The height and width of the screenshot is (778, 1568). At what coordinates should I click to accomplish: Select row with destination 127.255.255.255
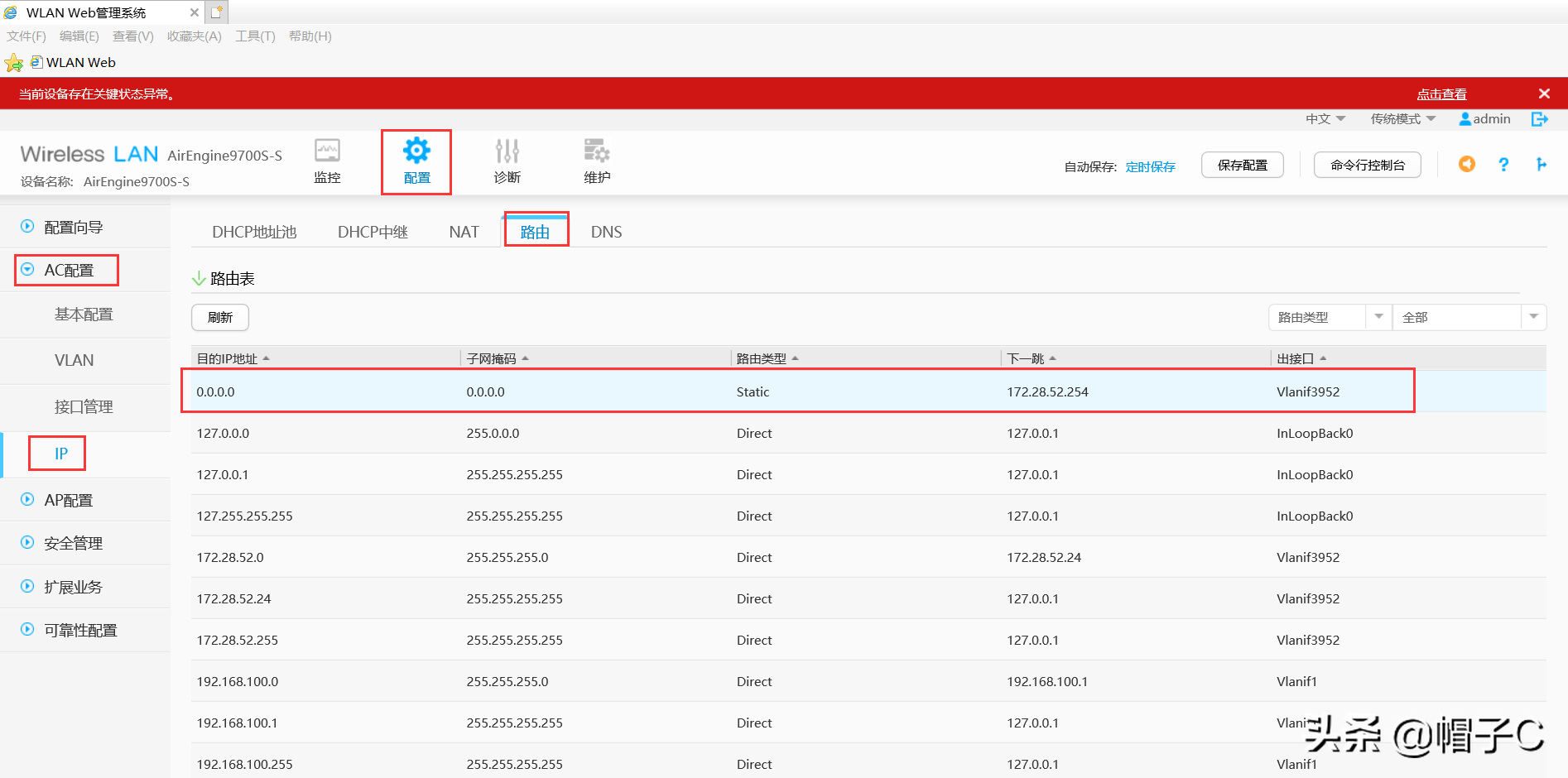pyautogui.click(x=868, y=516)
